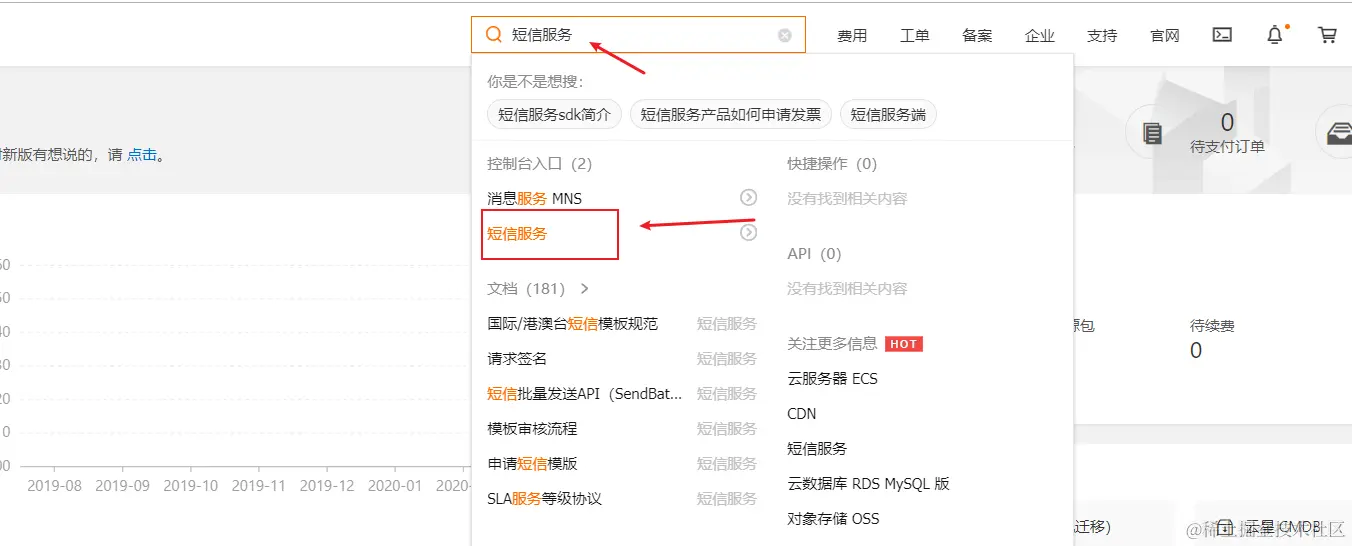Open 短信服务 console entry
The image size is (1352, 546).
click(517, 233)
